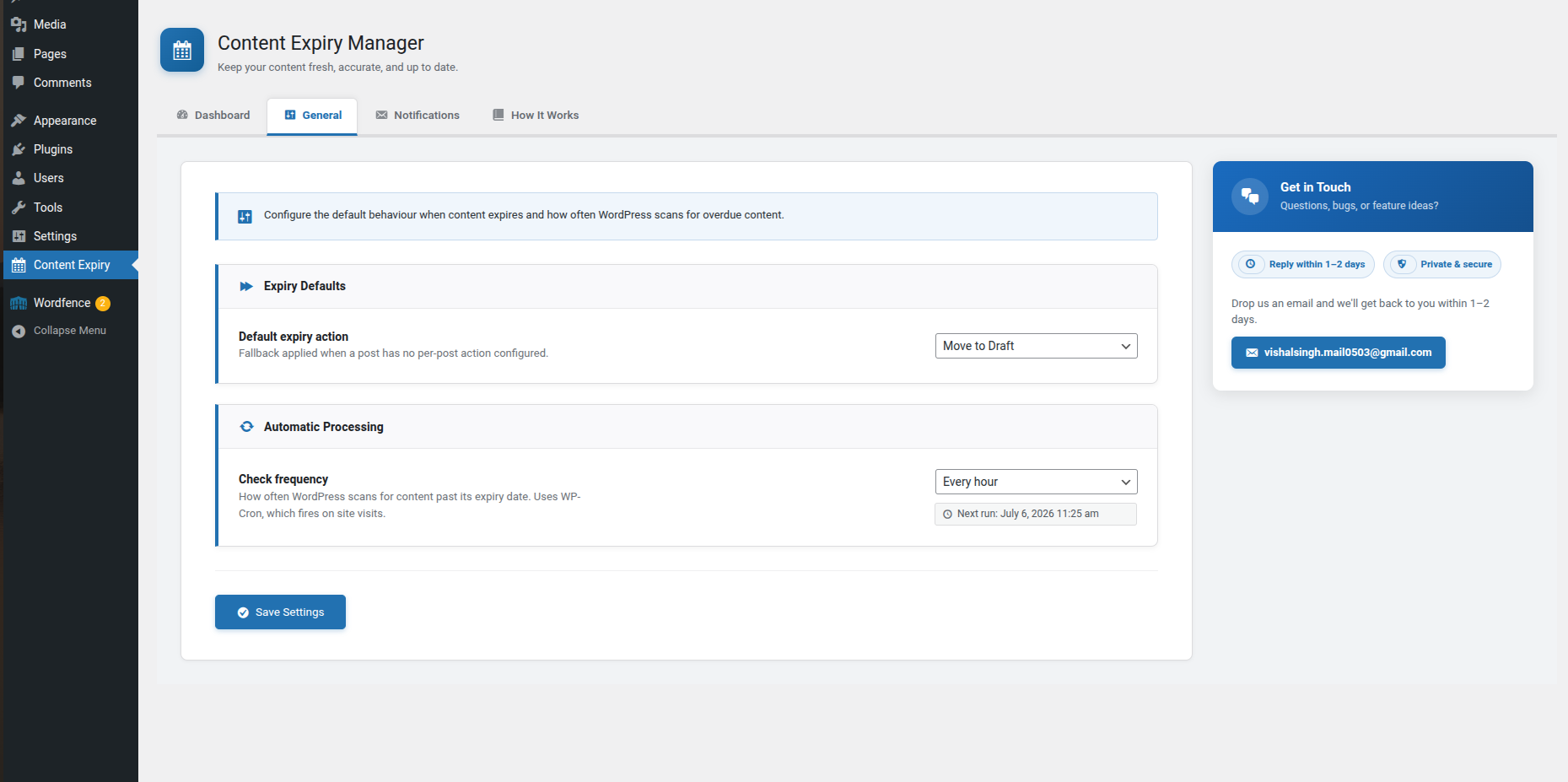The image size is (1568, 782).
Task: Click the Notifications tab envelope icon
Action: pos(381,115)
